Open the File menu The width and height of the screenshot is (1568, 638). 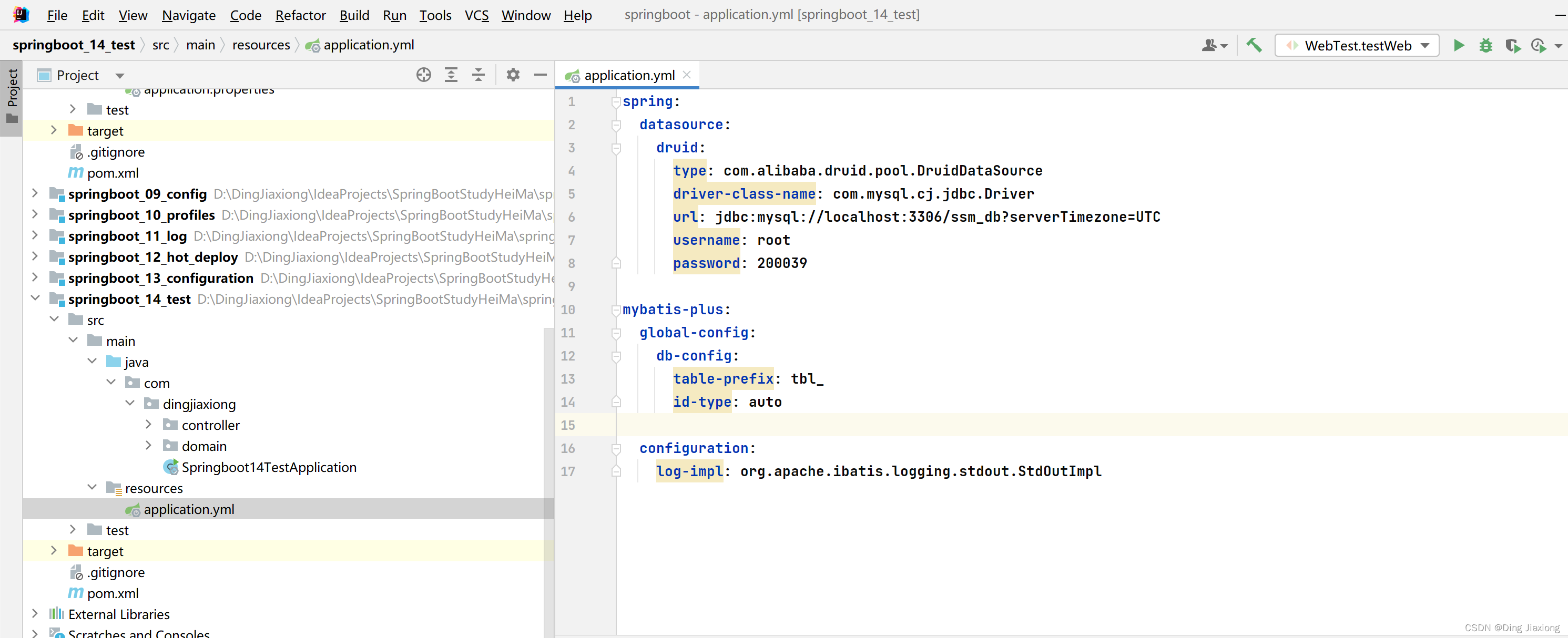57,15
